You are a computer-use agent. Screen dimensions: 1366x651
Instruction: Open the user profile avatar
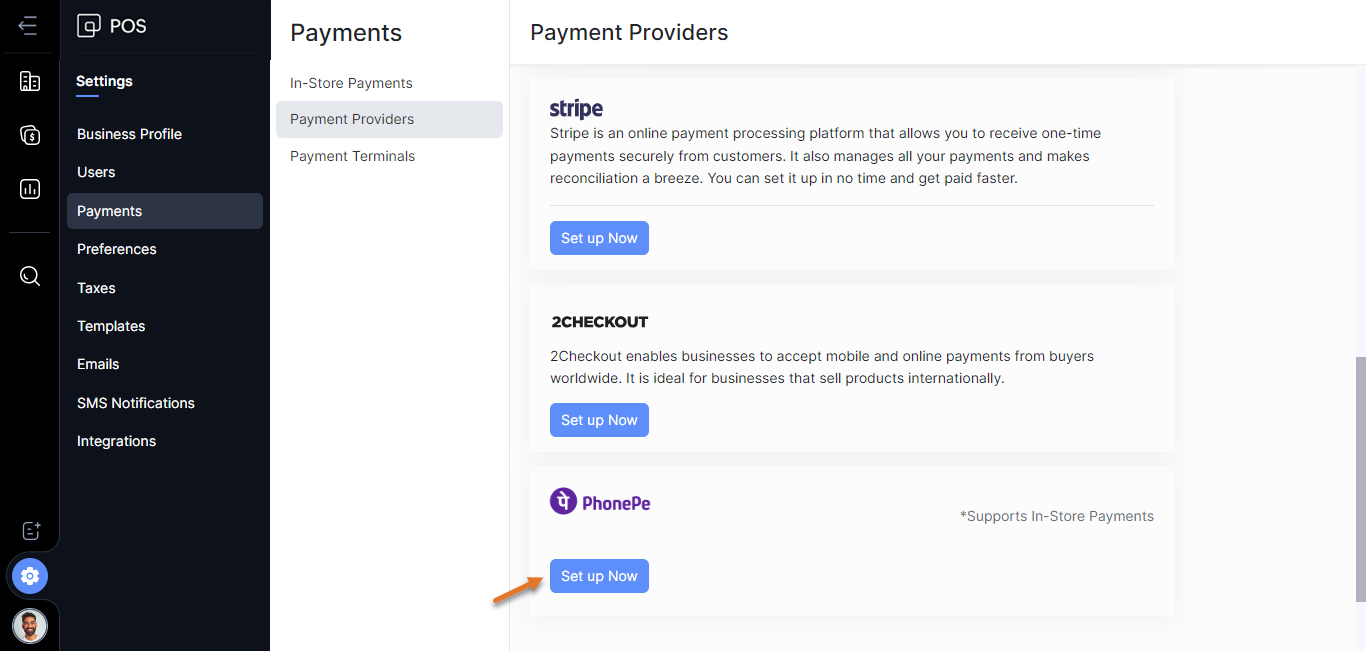coord(30,626)
